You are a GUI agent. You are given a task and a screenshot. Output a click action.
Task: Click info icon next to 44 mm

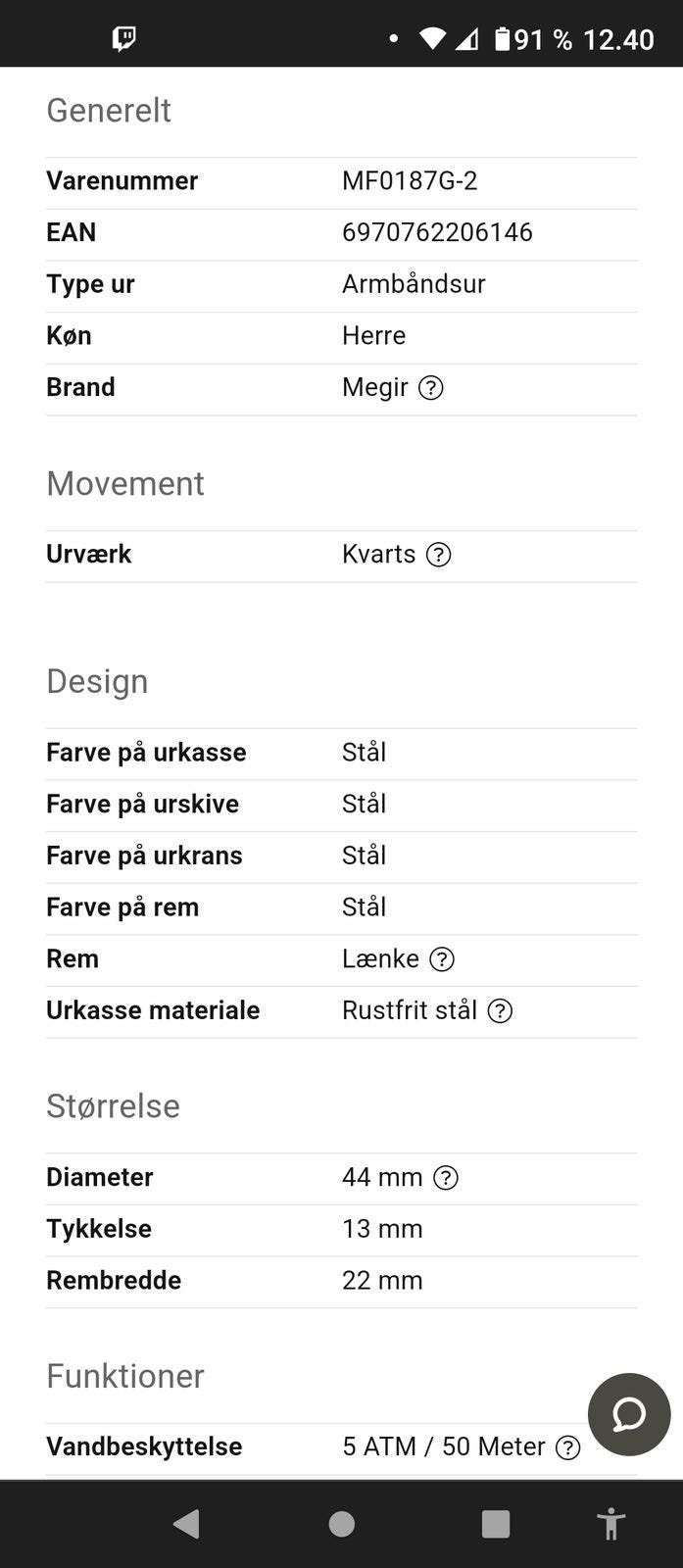coord(446,1177)
